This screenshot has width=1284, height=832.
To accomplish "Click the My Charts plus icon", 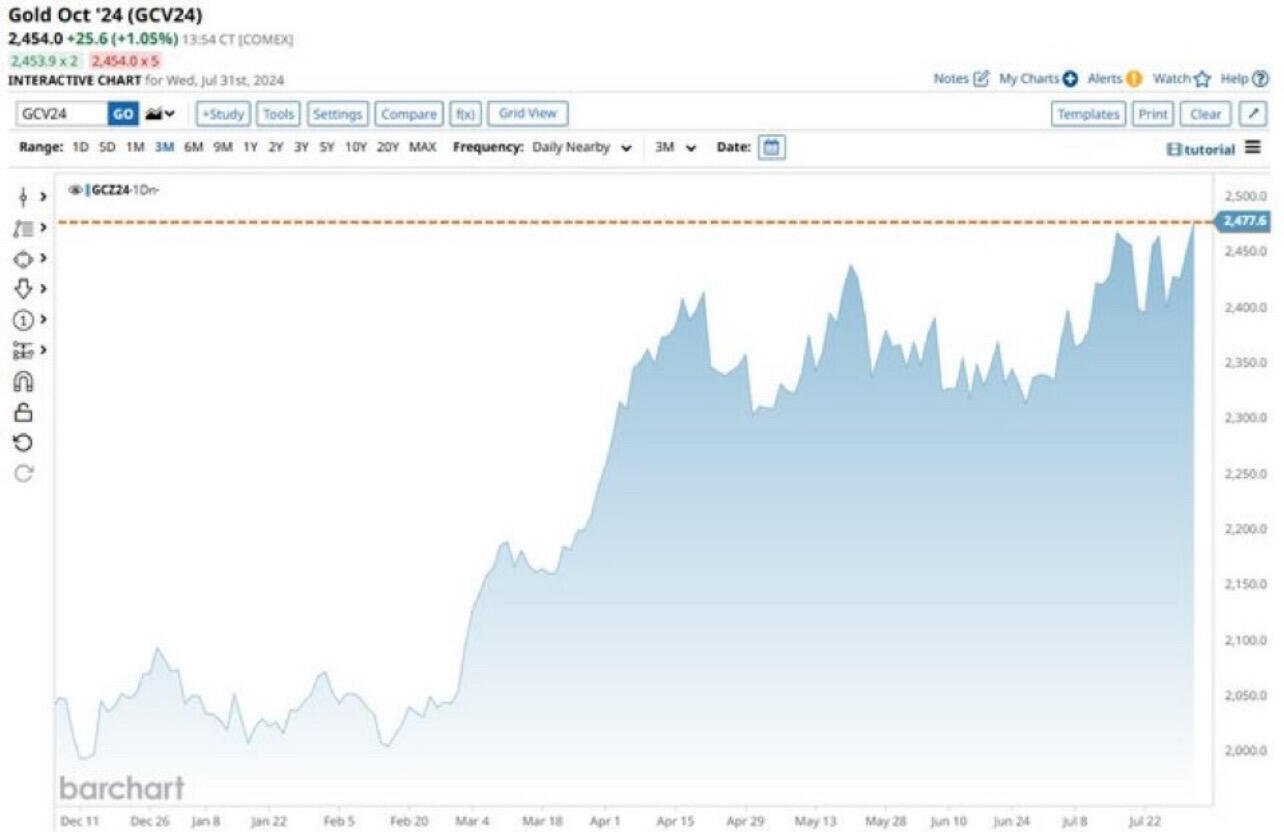I will (x=1070, y=79).
